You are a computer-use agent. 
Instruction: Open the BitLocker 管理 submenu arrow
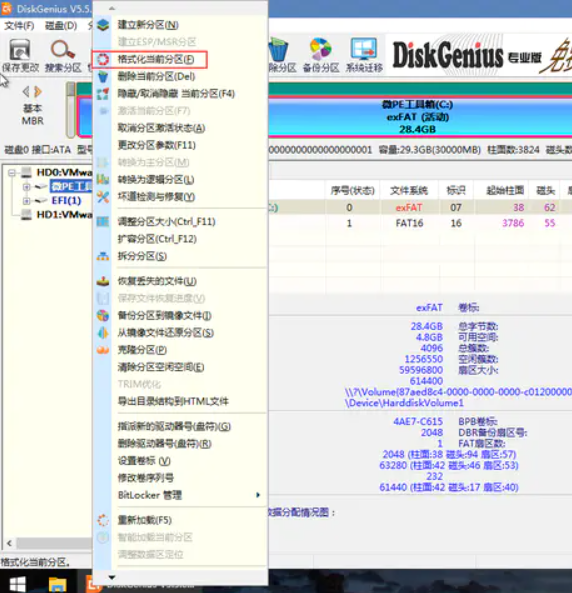pyautogui.click(x=258, y=495)
